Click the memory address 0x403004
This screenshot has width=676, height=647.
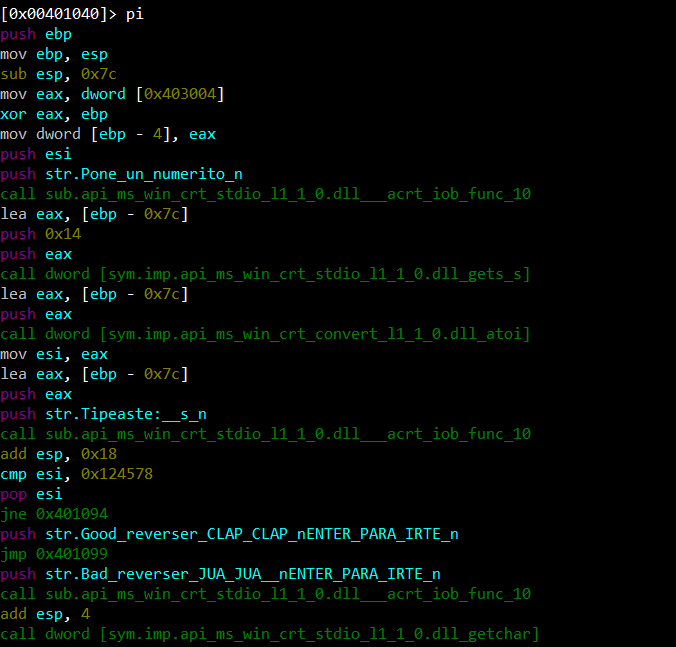(181, 94)
